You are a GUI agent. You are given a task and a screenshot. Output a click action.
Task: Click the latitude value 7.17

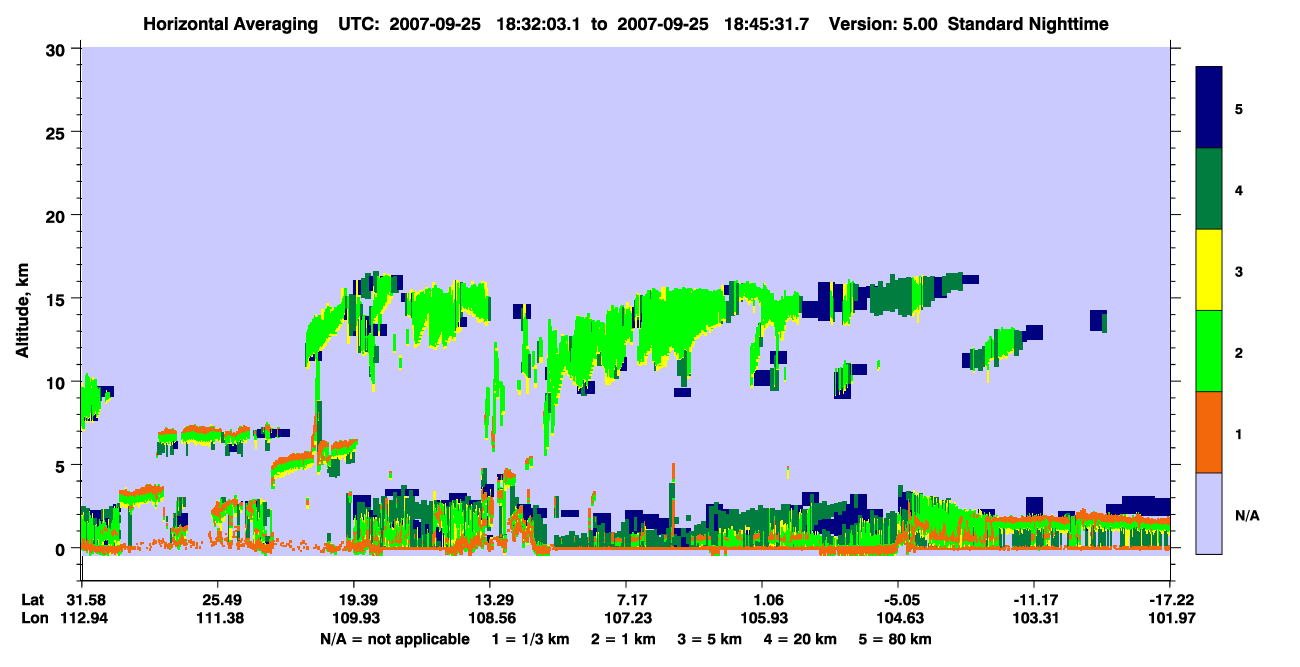coord(625,600)
